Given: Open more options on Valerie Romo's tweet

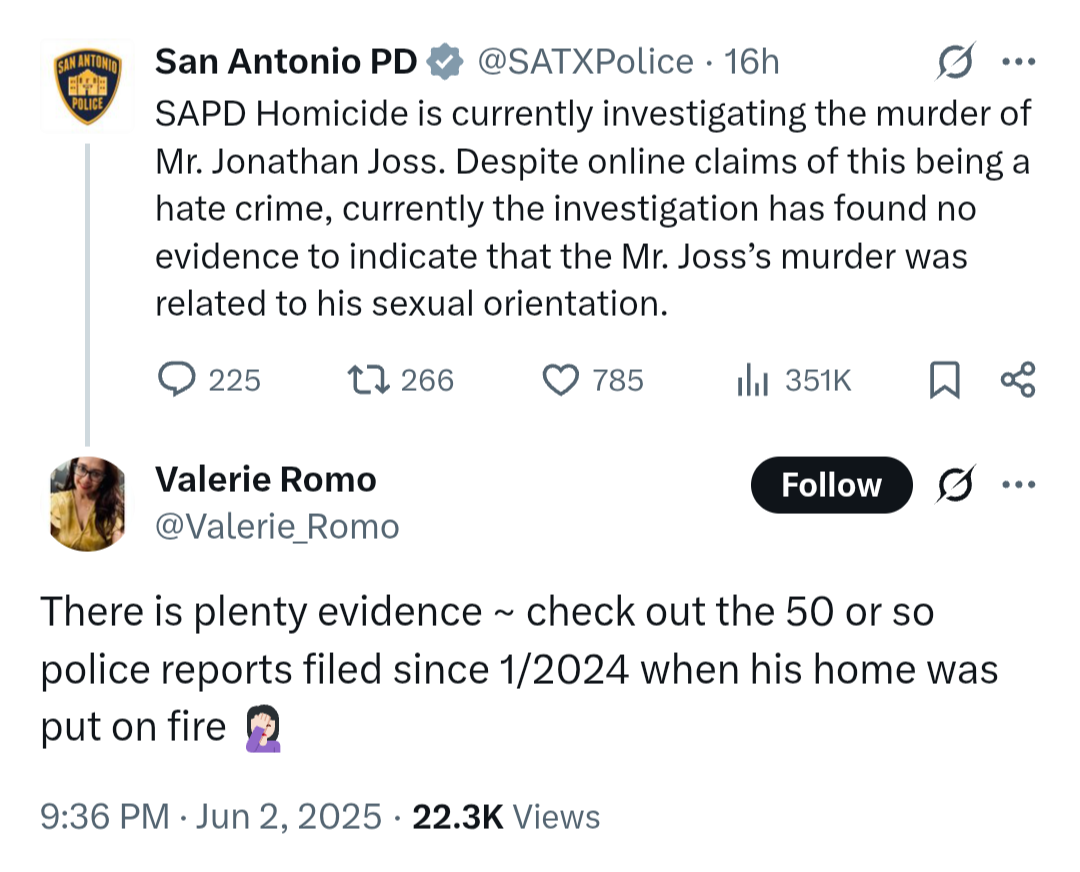Looking at the screenshot, I should pos(1018,484).
